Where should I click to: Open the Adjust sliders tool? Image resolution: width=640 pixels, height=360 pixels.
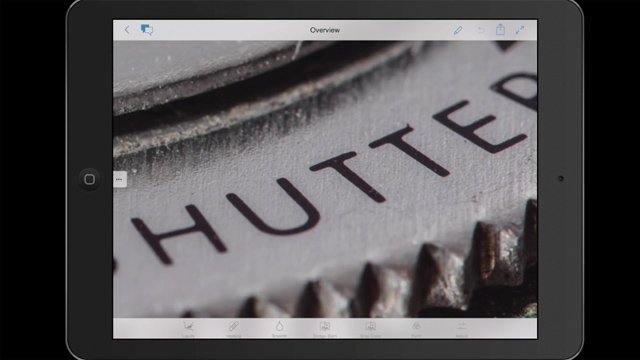click(462, 329)
